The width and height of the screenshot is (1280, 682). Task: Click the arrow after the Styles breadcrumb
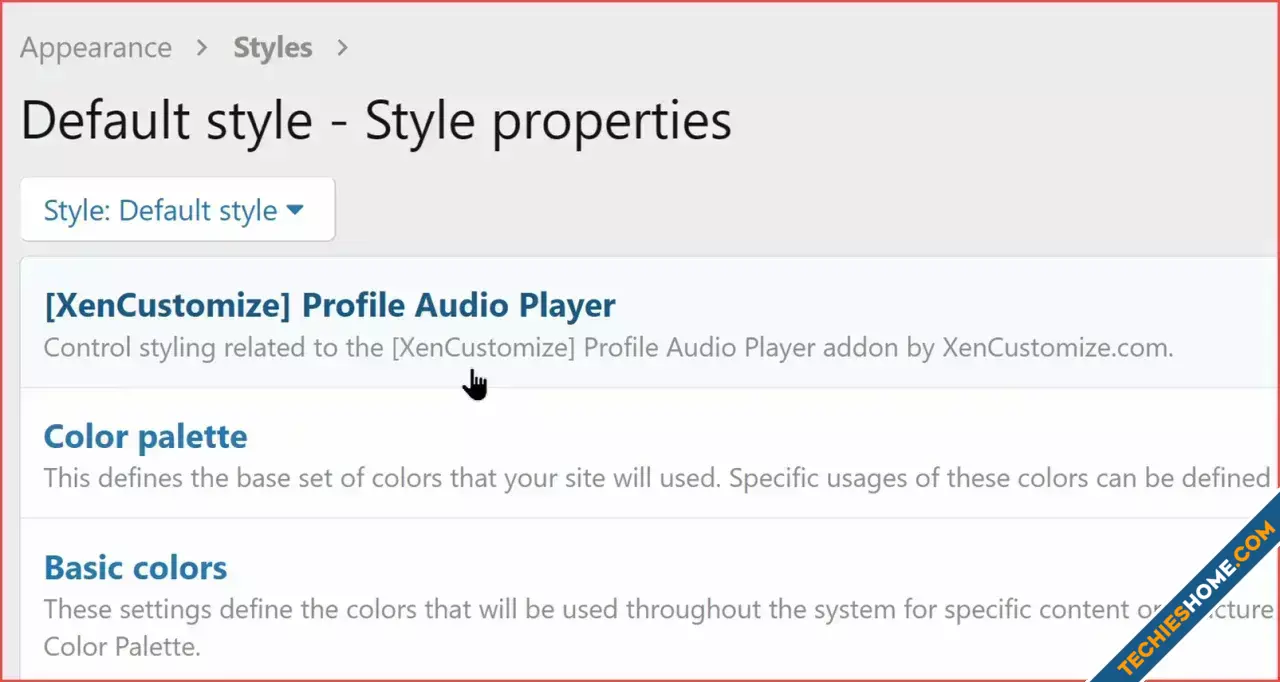[x=343, y=48]
